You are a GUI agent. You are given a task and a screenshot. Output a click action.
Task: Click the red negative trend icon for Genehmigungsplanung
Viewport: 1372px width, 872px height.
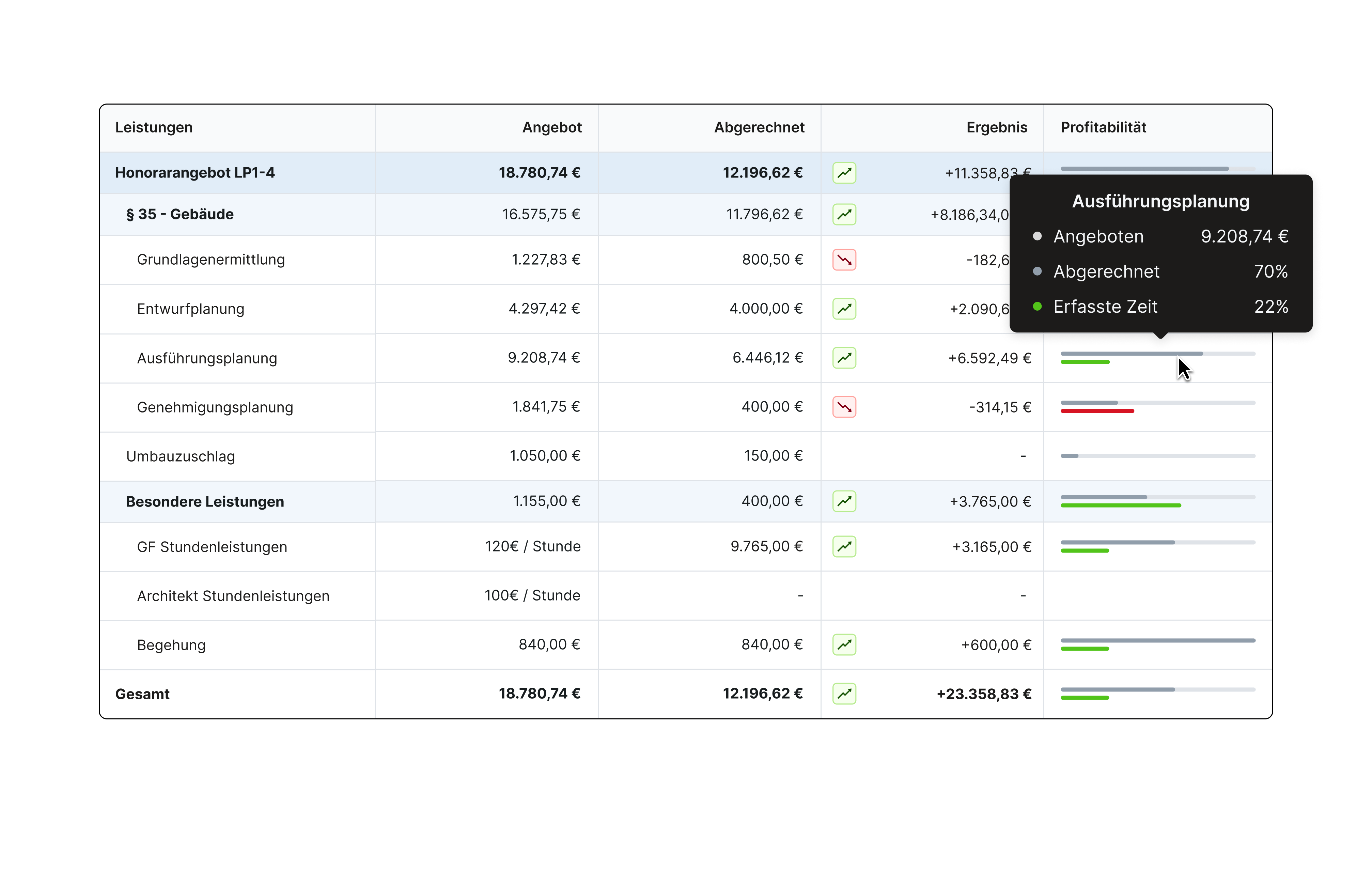pos(844,407)
